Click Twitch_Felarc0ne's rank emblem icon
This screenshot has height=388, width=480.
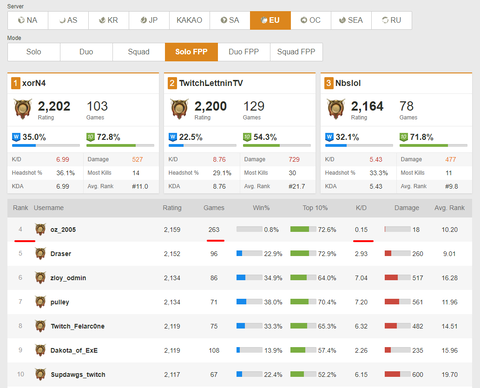click(x=40, y=326)
